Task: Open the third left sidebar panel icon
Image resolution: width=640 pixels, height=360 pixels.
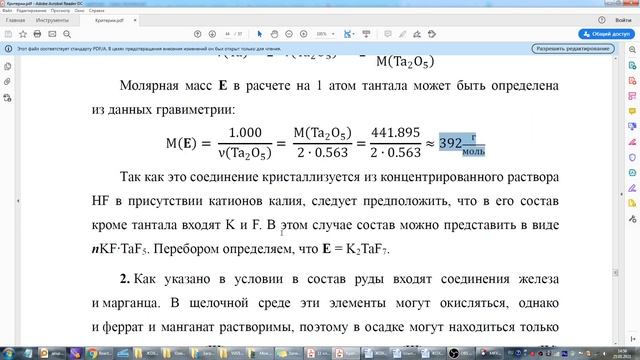Action: pyautogui.click(x=7, y=98)
